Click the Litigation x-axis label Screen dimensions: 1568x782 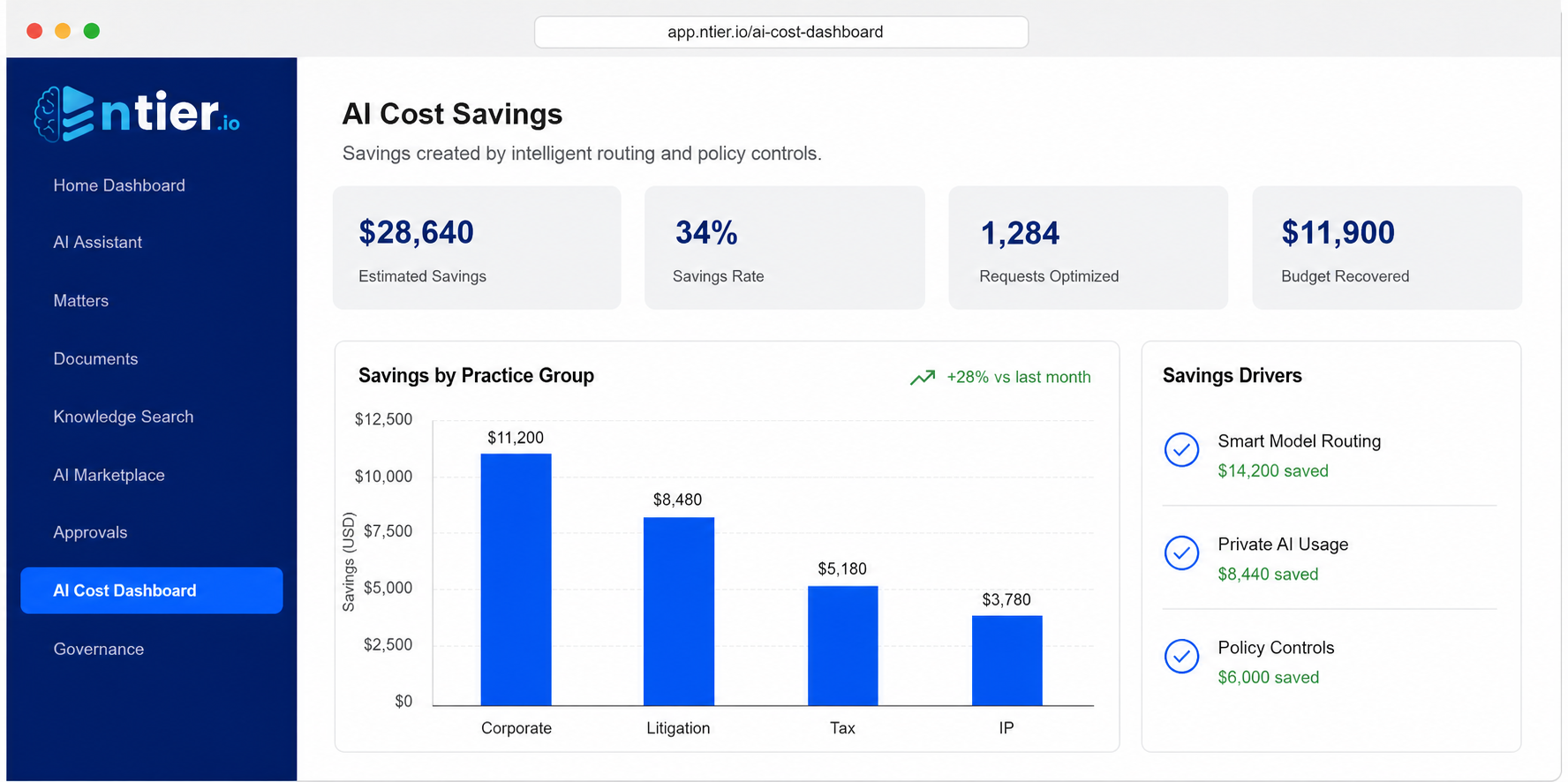click(x=678, y=728)
